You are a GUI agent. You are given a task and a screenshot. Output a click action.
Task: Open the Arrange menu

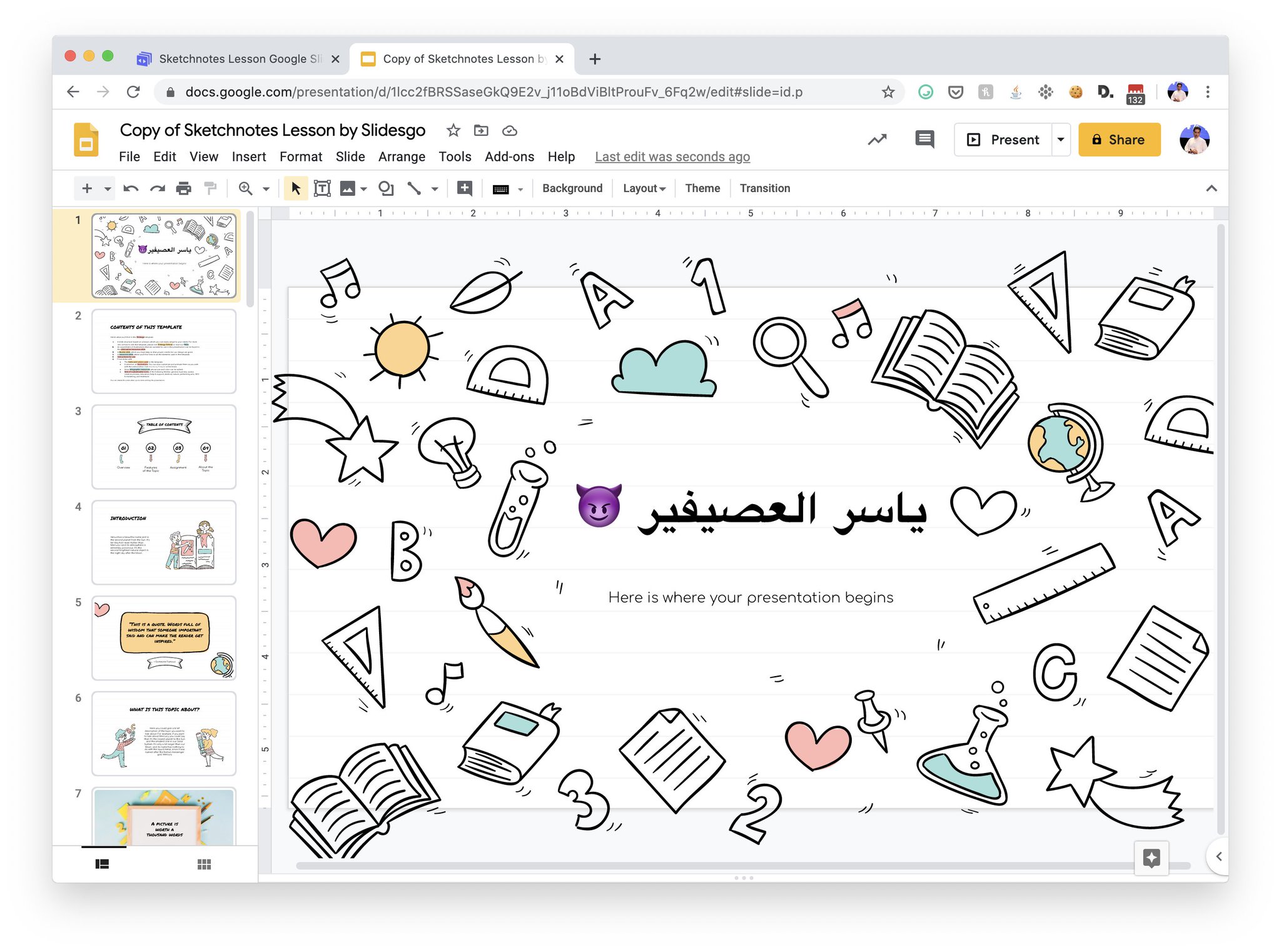(401, 156)
